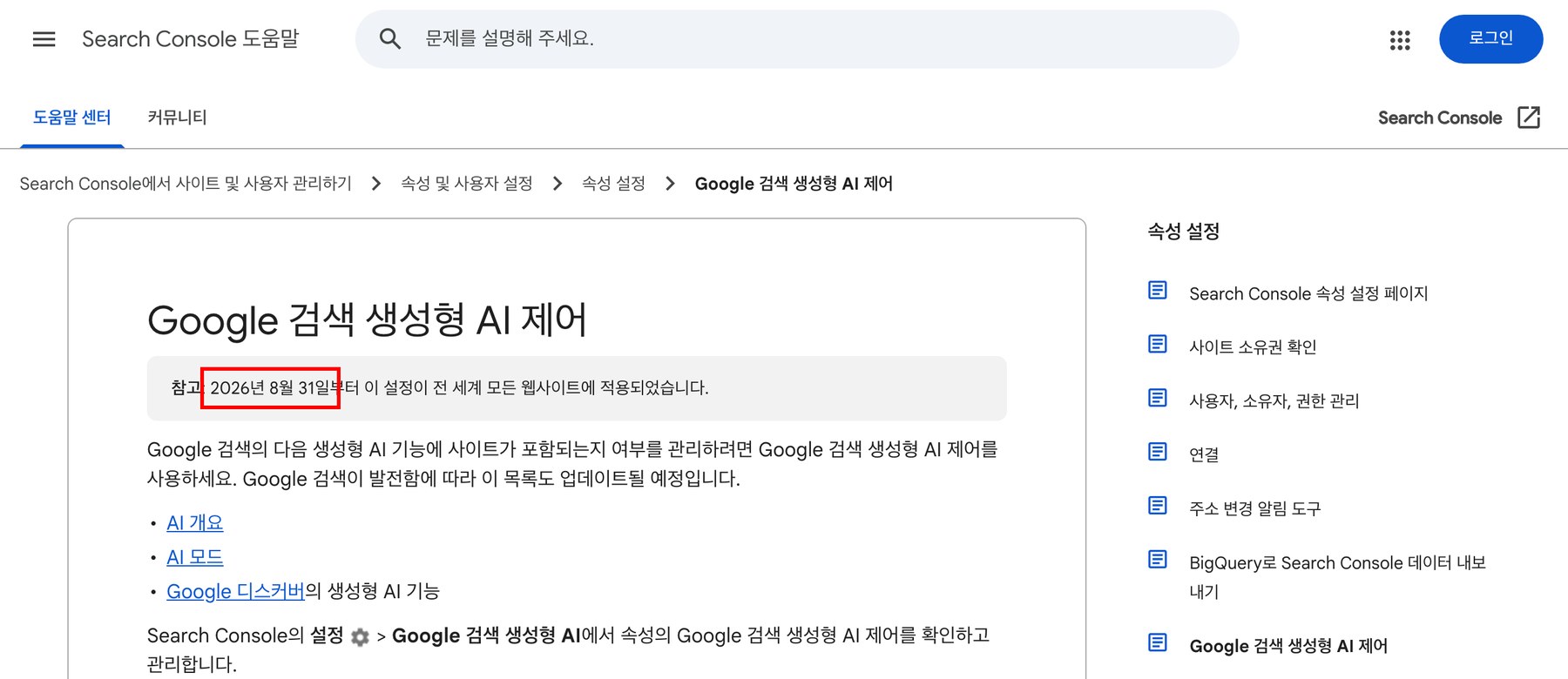1568x679 pixels.
Task: Click the page heading Google 검색 생성형 AI 제어
Action: (x=367, y=320)
